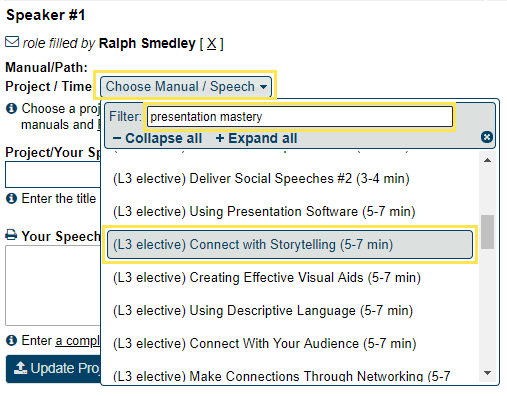Choose Using Descriptive Language (5-7 min)
The height and width of the screenshot is (396, 507).
coord(263,311)
